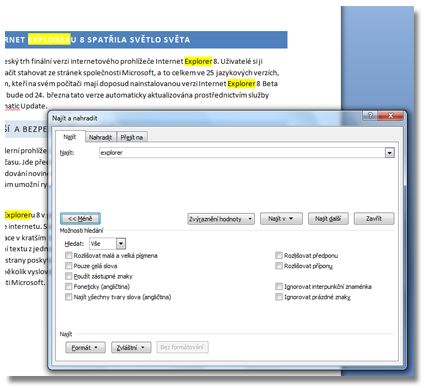
Task: Click the Najít další button
Action: [328, 219]
